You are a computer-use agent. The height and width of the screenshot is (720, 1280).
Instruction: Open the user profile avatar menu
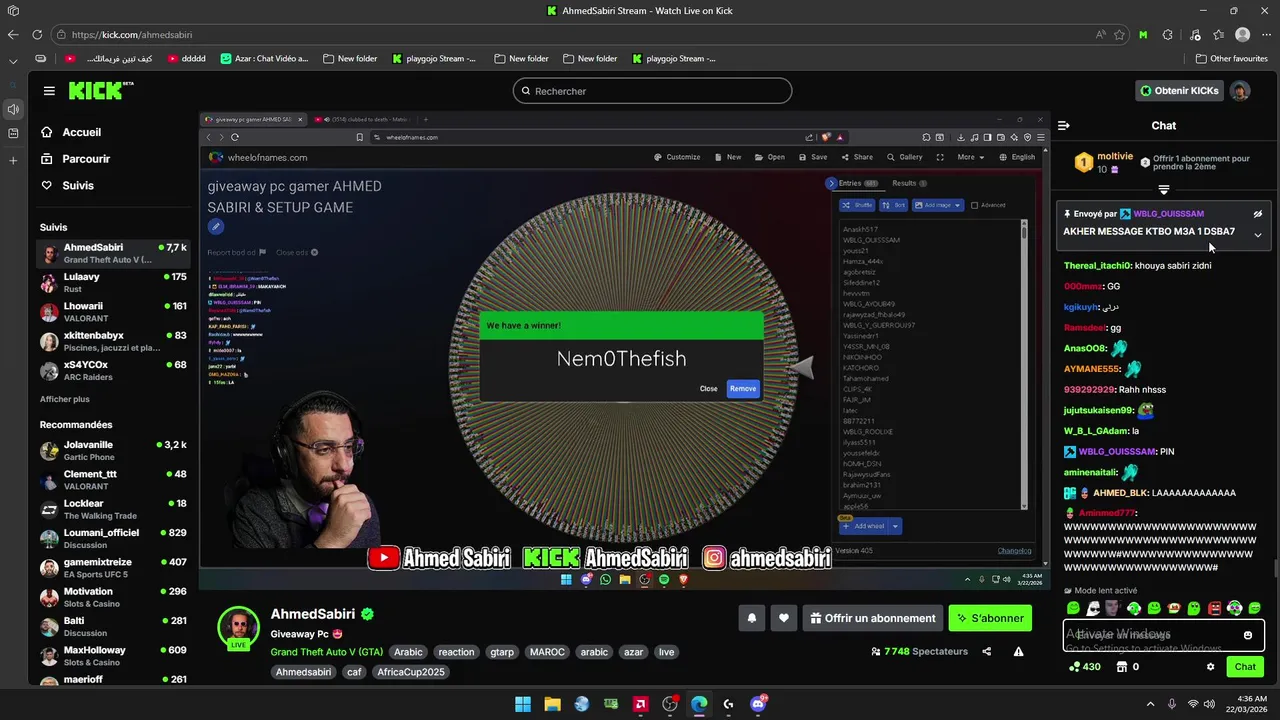point(1240,91)
